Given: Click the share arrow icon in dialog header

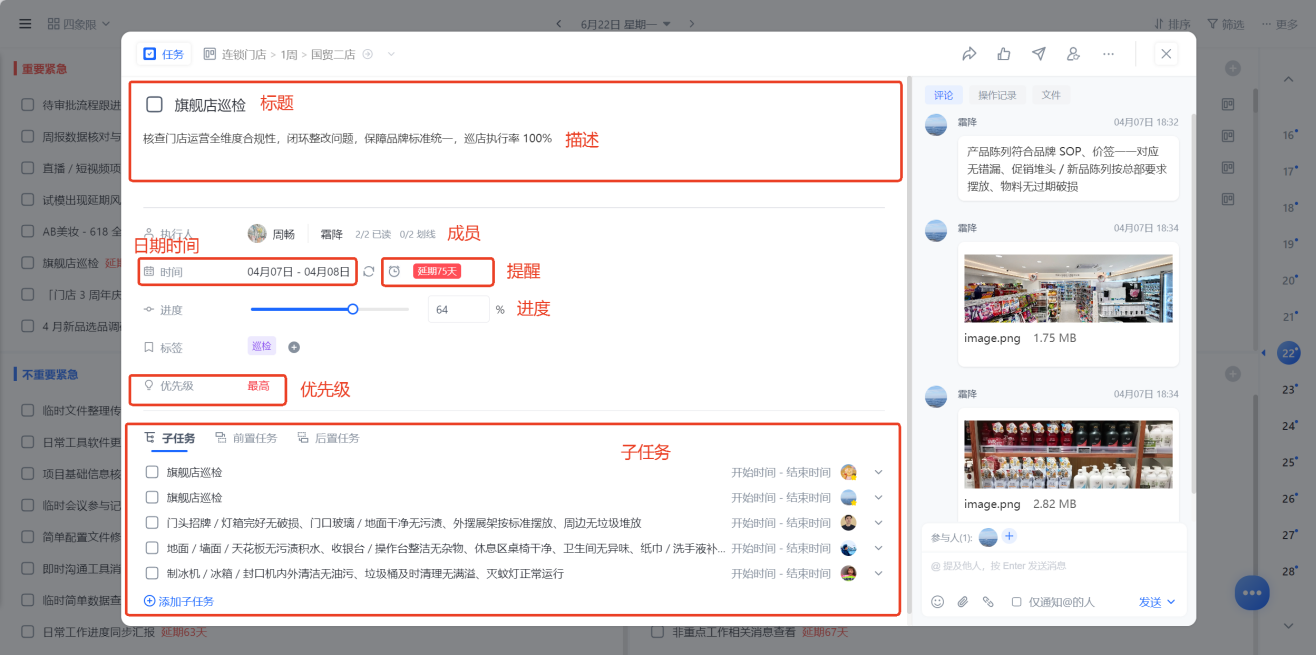Looking at the screenshot, I should (968, 54).
